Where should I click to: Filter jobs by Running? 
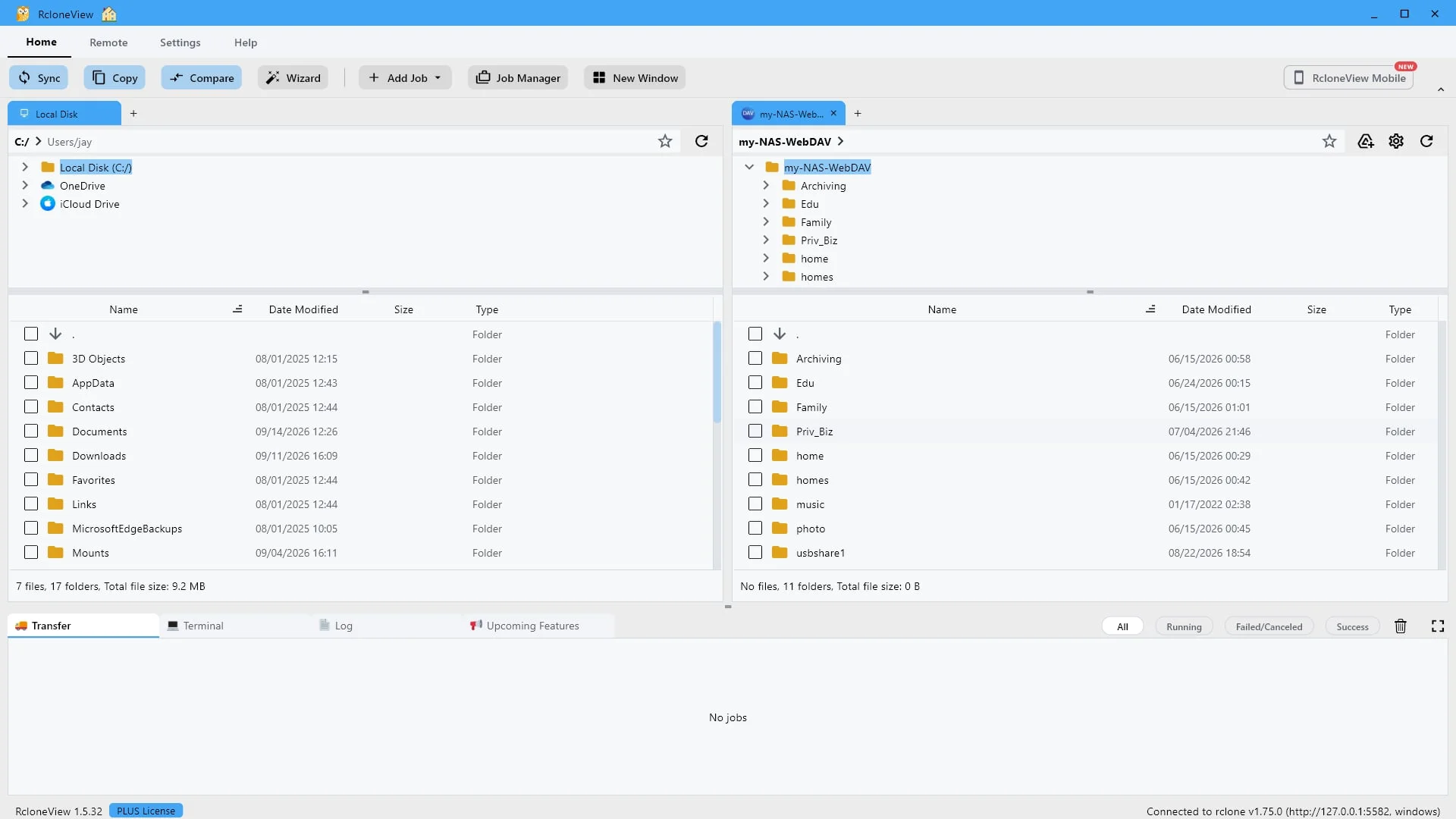tap(1184, 626)
